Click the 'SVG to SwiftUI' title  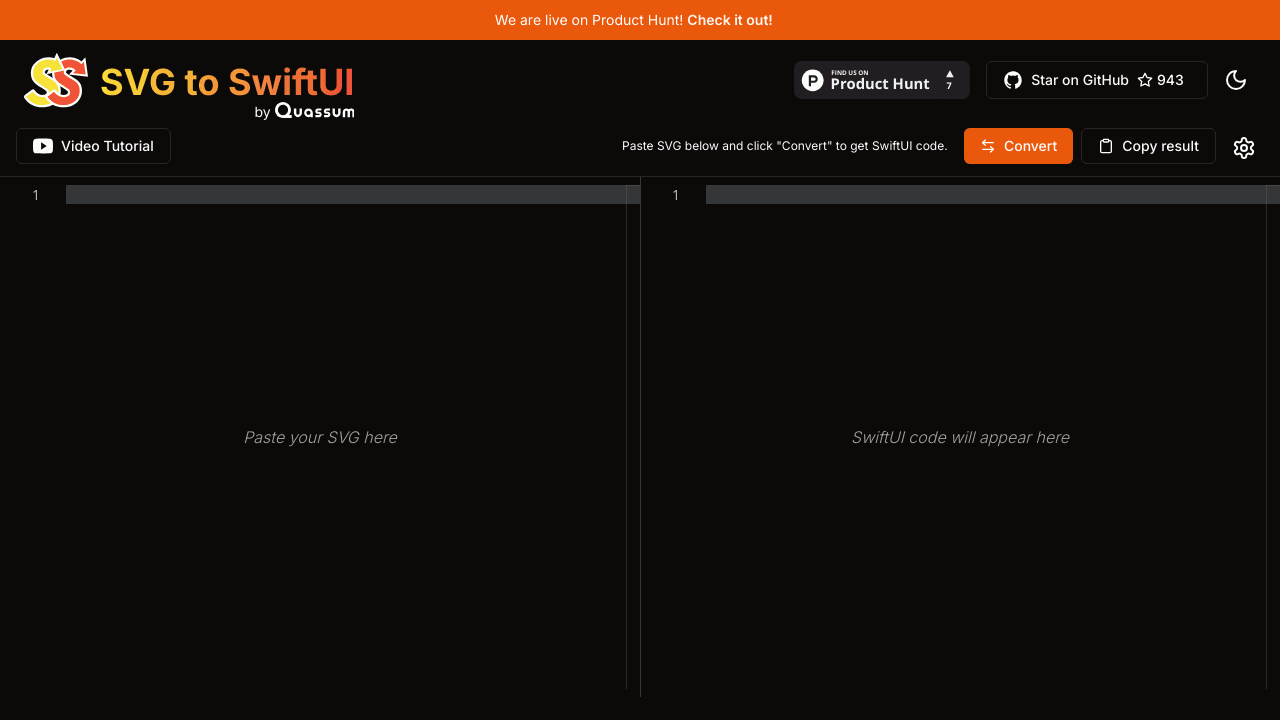227,81
